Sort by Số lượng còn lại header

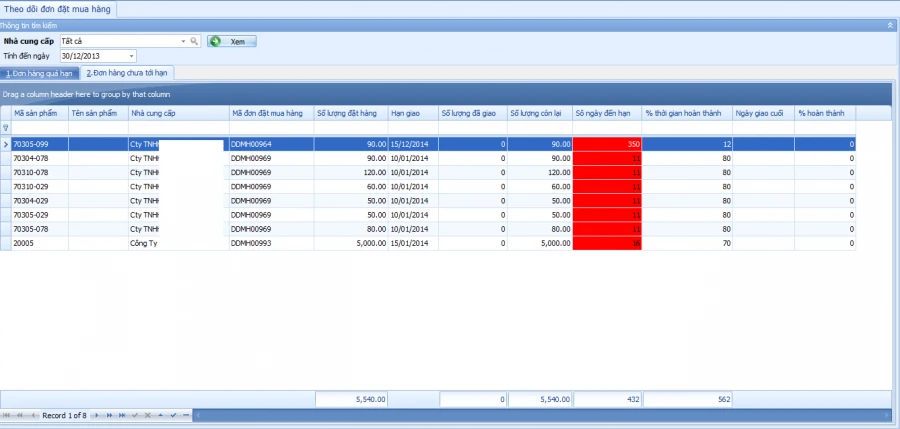click(540, 113)
